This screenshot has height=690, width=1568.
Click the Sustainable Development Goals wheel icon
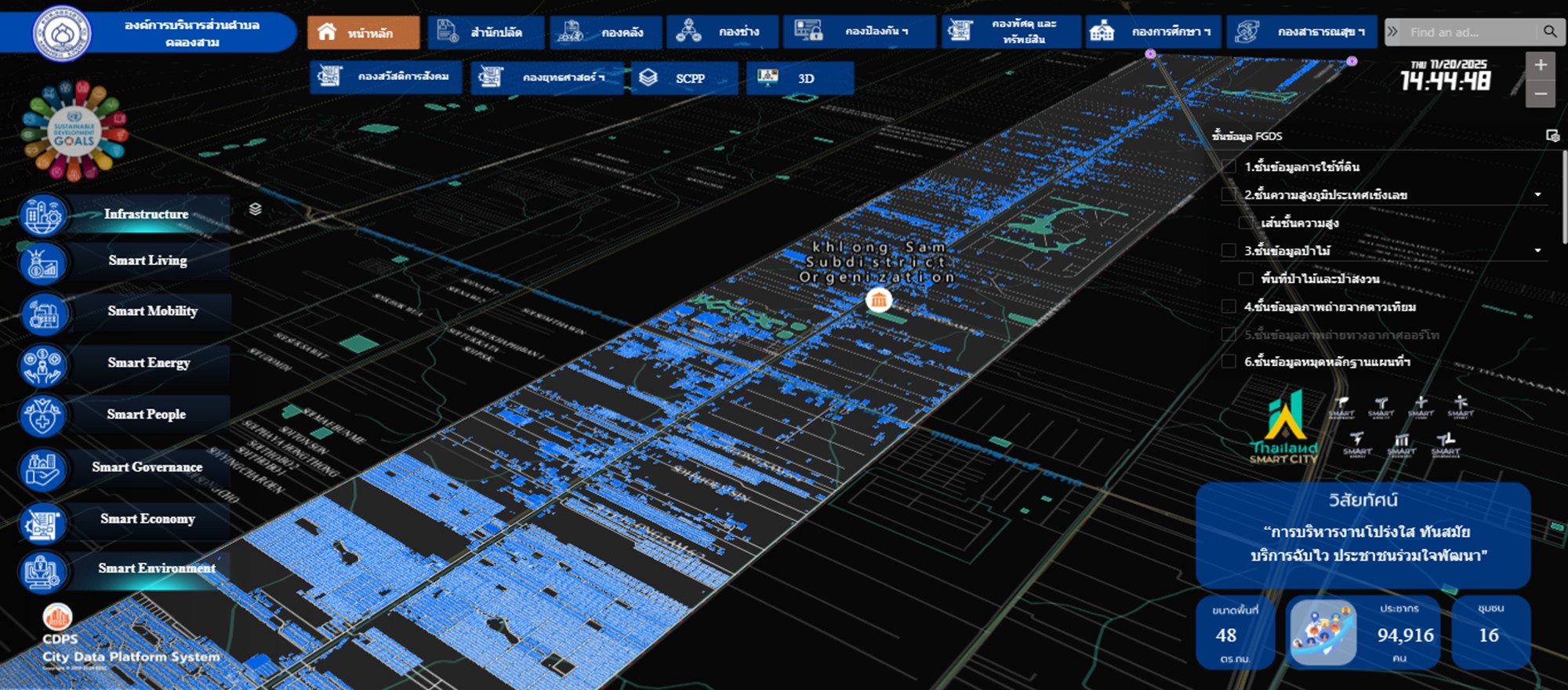point(74,131)
